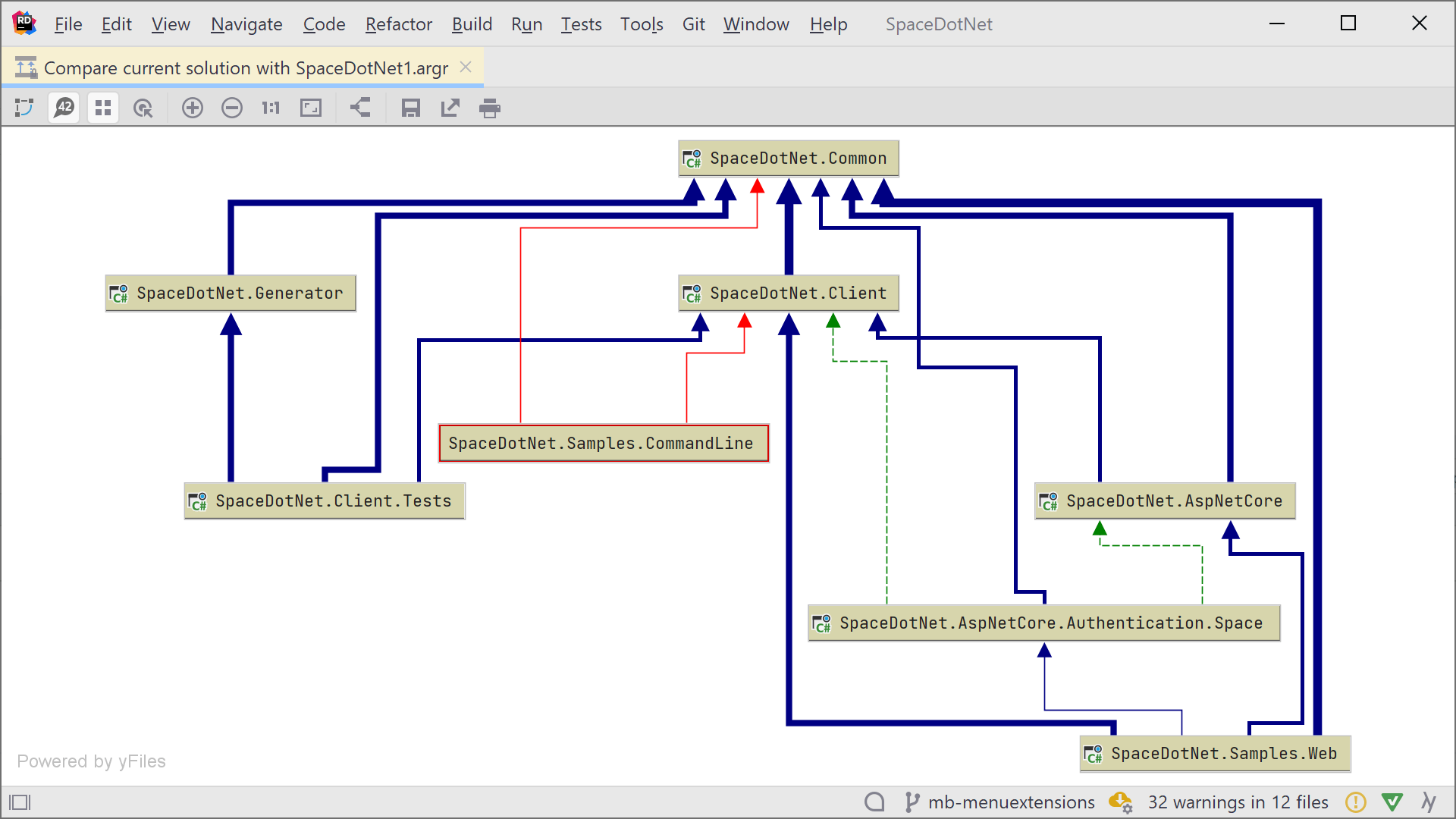Click the Fit Content toolbar icon
The width and height of the screenshot is (1456, 819).
click(x=311, y=108)
